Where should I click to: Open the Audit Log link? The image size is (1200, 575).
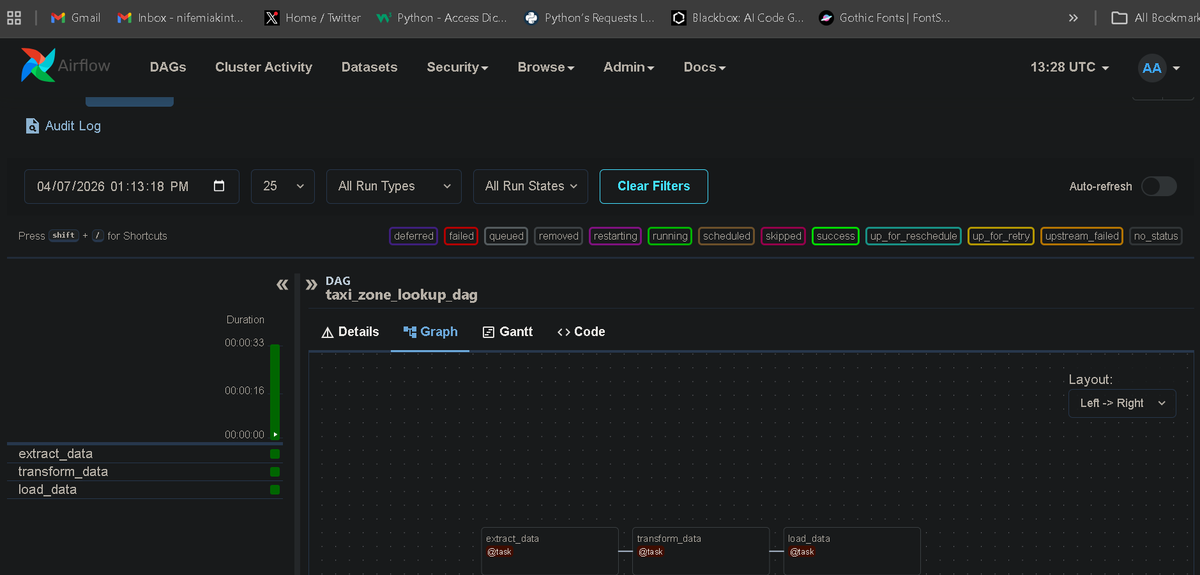coord(64,126)
